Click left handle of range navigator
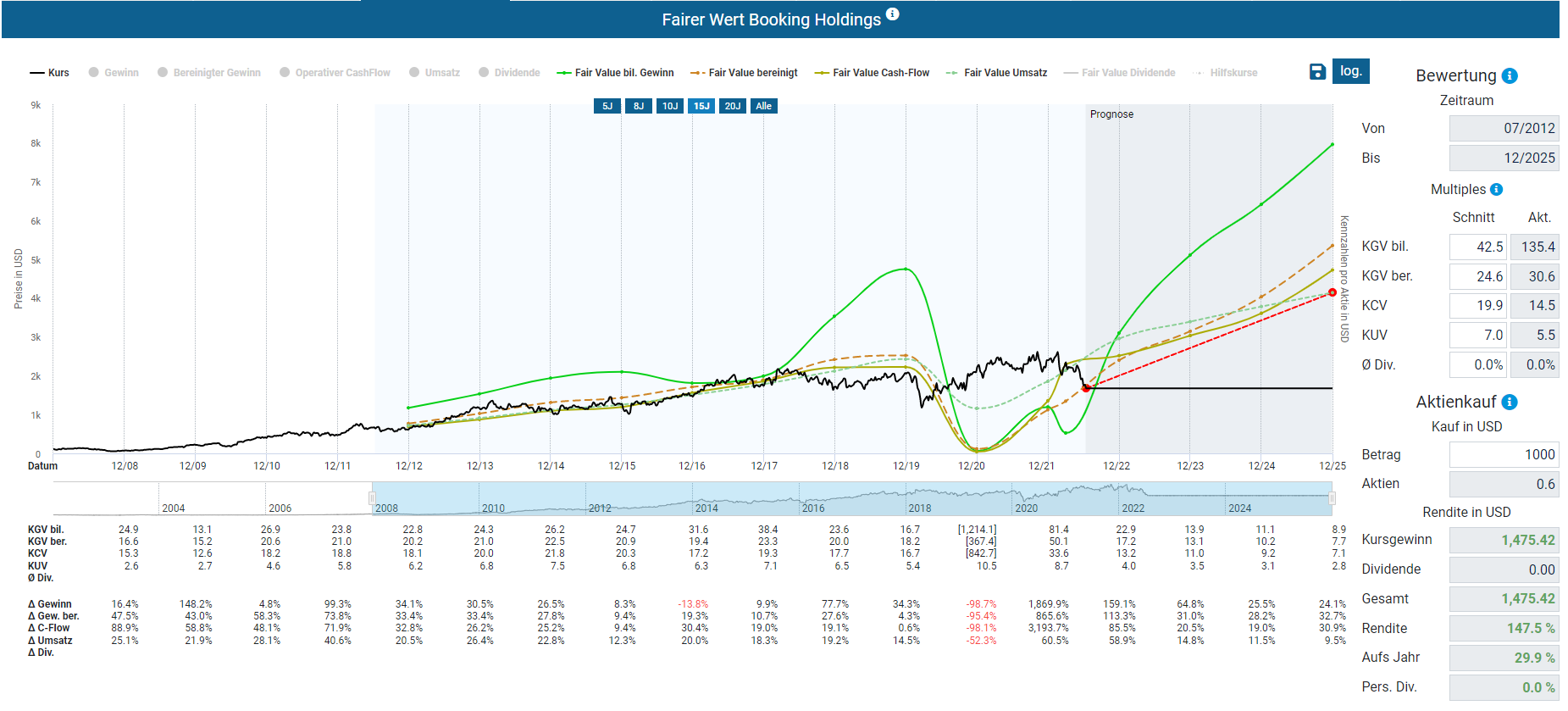The width and height of the screenshot is (1568, 711). point(372,498)
